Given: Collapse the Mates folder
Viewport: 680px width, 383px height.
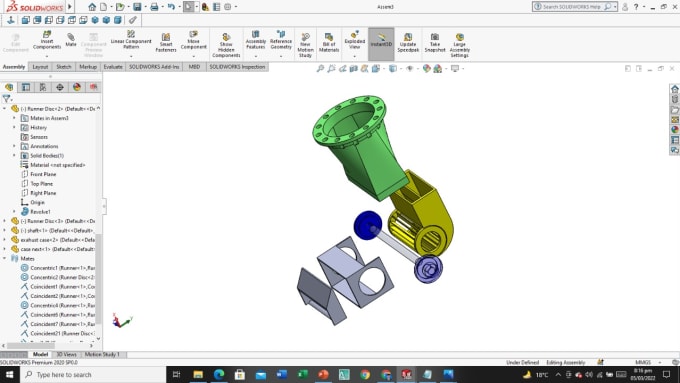Looking at the screenshot, I should pyautogui.click(x=5, y=259).
